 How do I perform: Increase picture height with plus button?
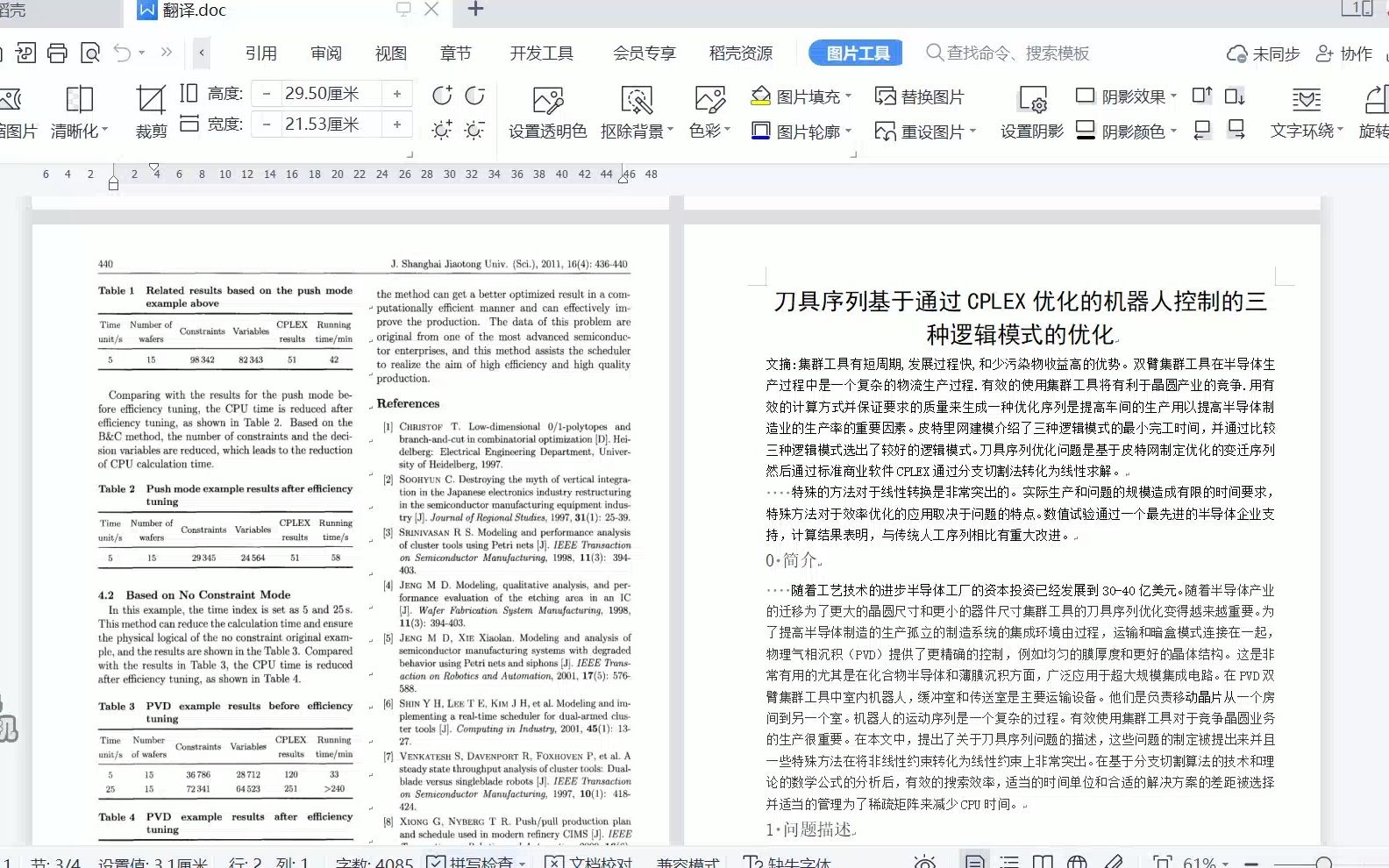click(397, 93)
